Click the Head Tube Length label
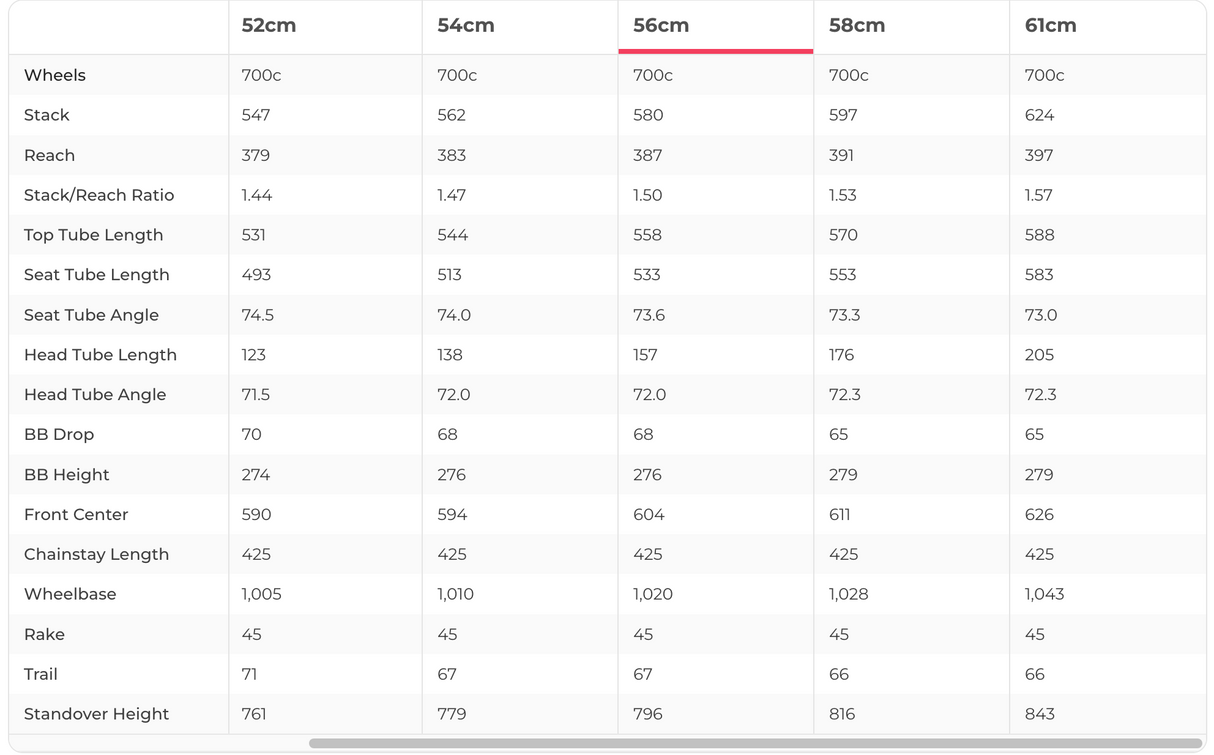Viewport: 1214px width, 755px height. click(100, 355)
